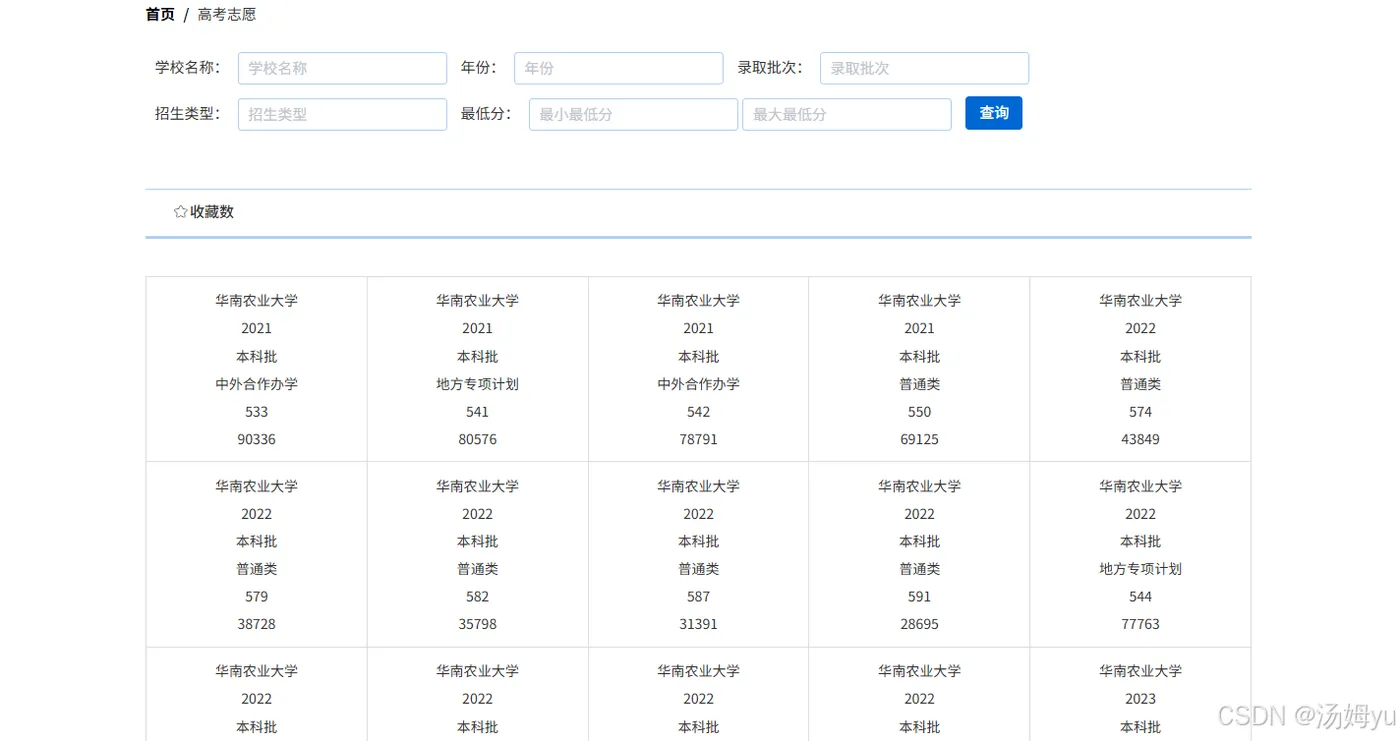The width and height of the screenshot is (1400, 741).
Task: Click the rank value 38728
Action: (256, 624)
